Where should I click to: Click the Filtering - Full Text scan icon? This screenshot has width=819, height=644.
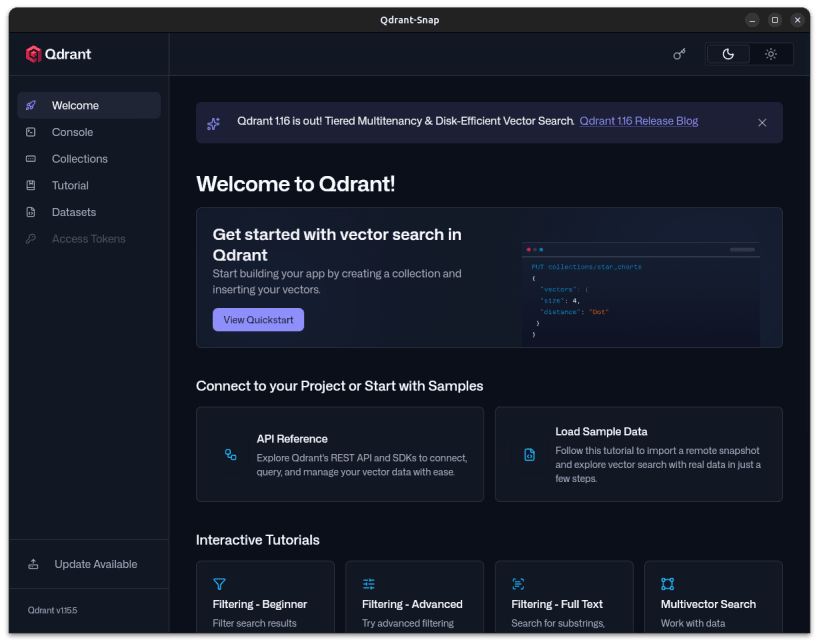point(518,583)
